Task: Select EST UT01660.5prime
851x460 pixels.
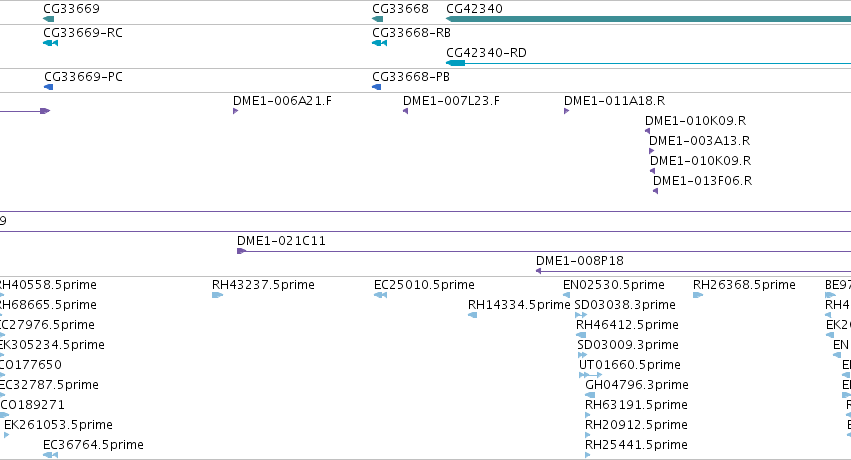Action: (630, 365)
